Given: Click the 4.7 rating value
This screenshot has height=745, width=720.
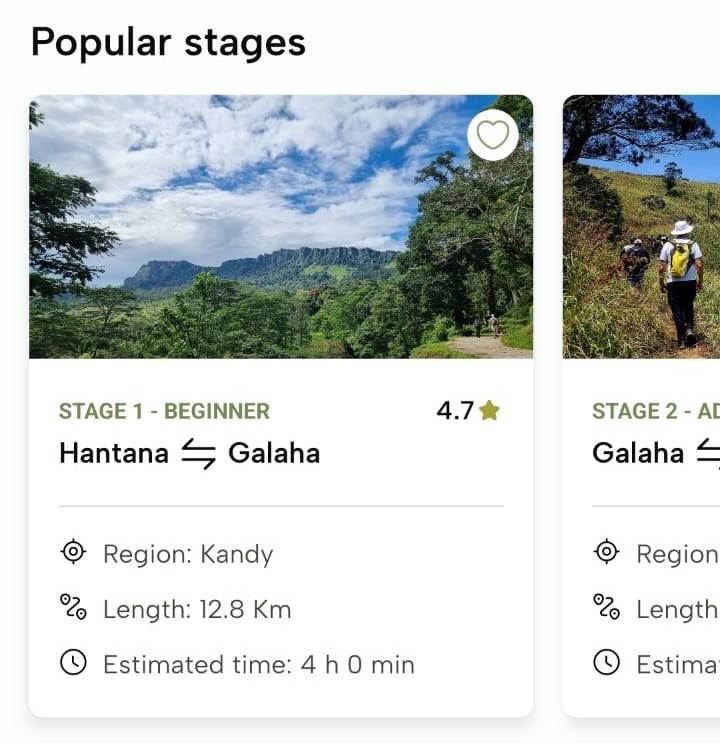Looking at the screenshot, I should [x=455, y=411].
